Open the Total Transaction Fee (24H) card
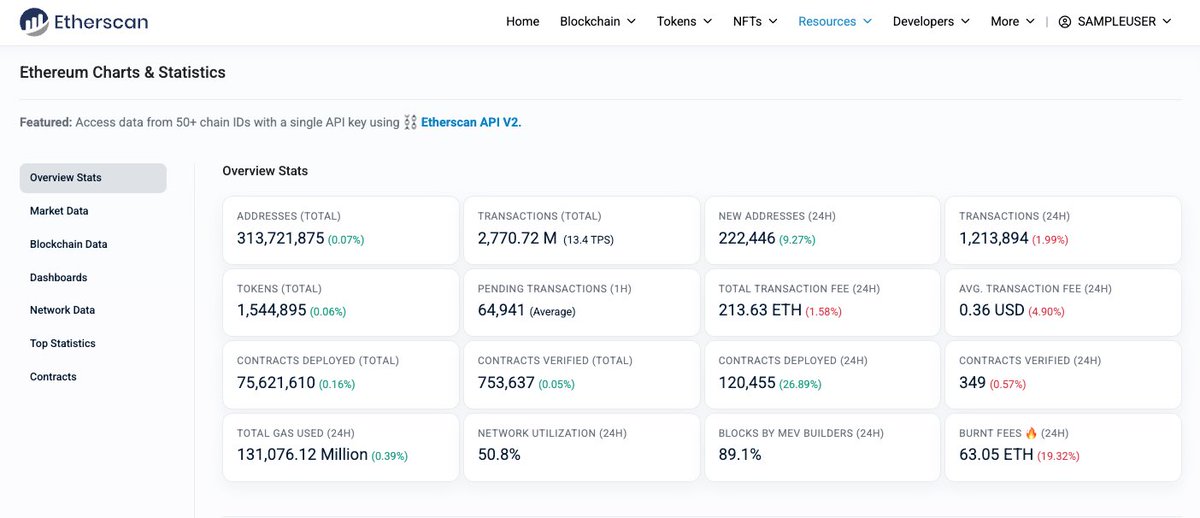Screen dimensions: 1200x518 click(823, 303)
